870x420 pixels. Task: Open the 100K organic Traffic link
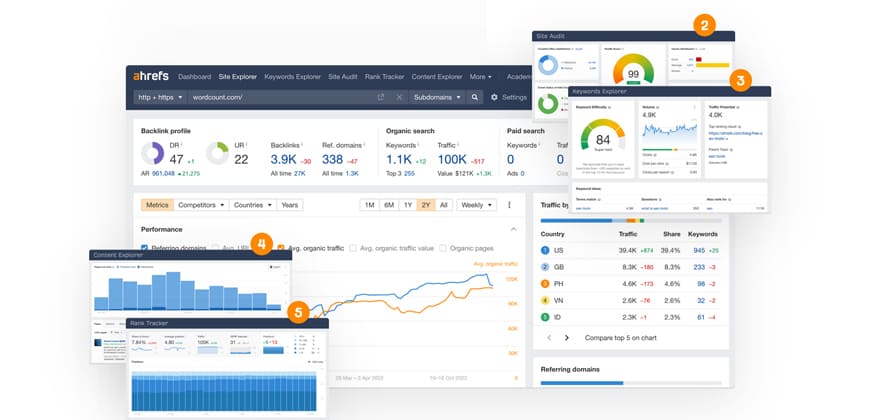tap(452, 159)
